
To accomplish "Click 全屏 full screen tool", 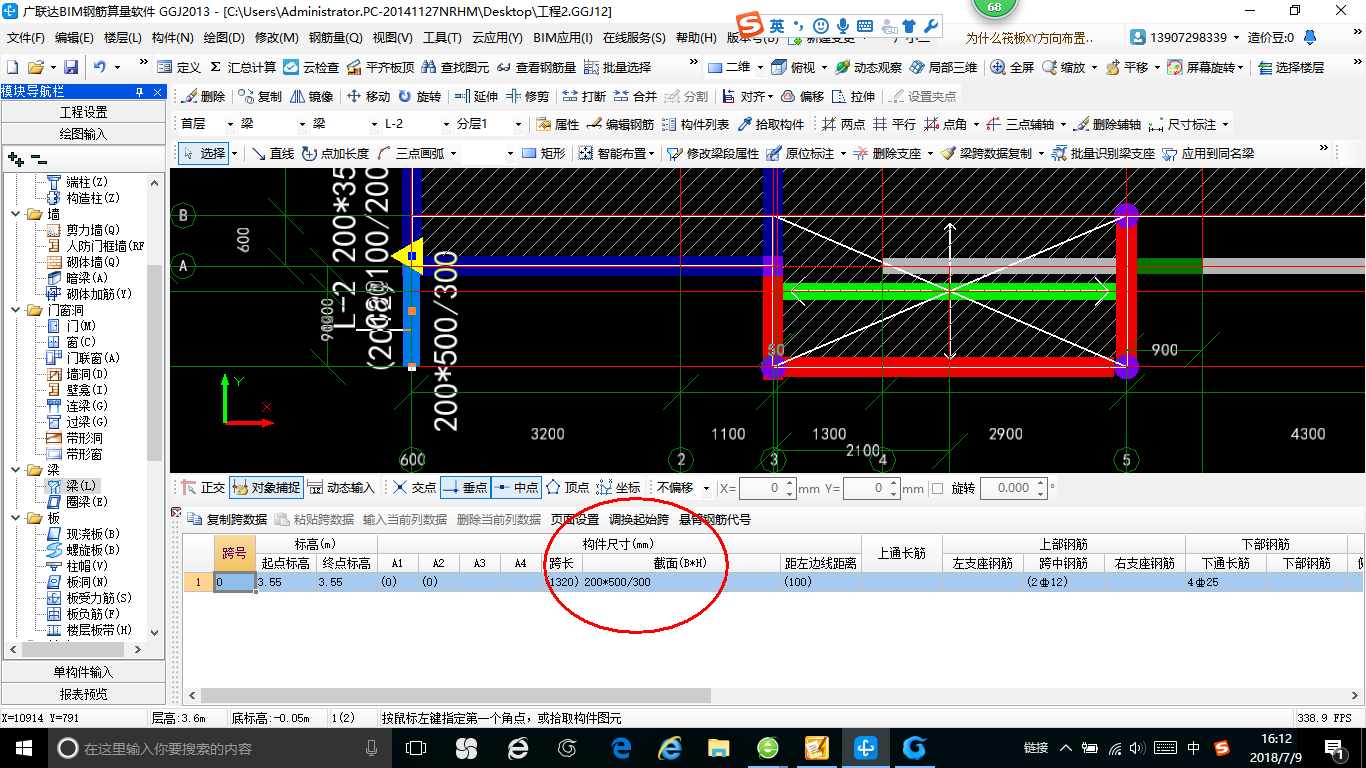I will coord(1012,67).
